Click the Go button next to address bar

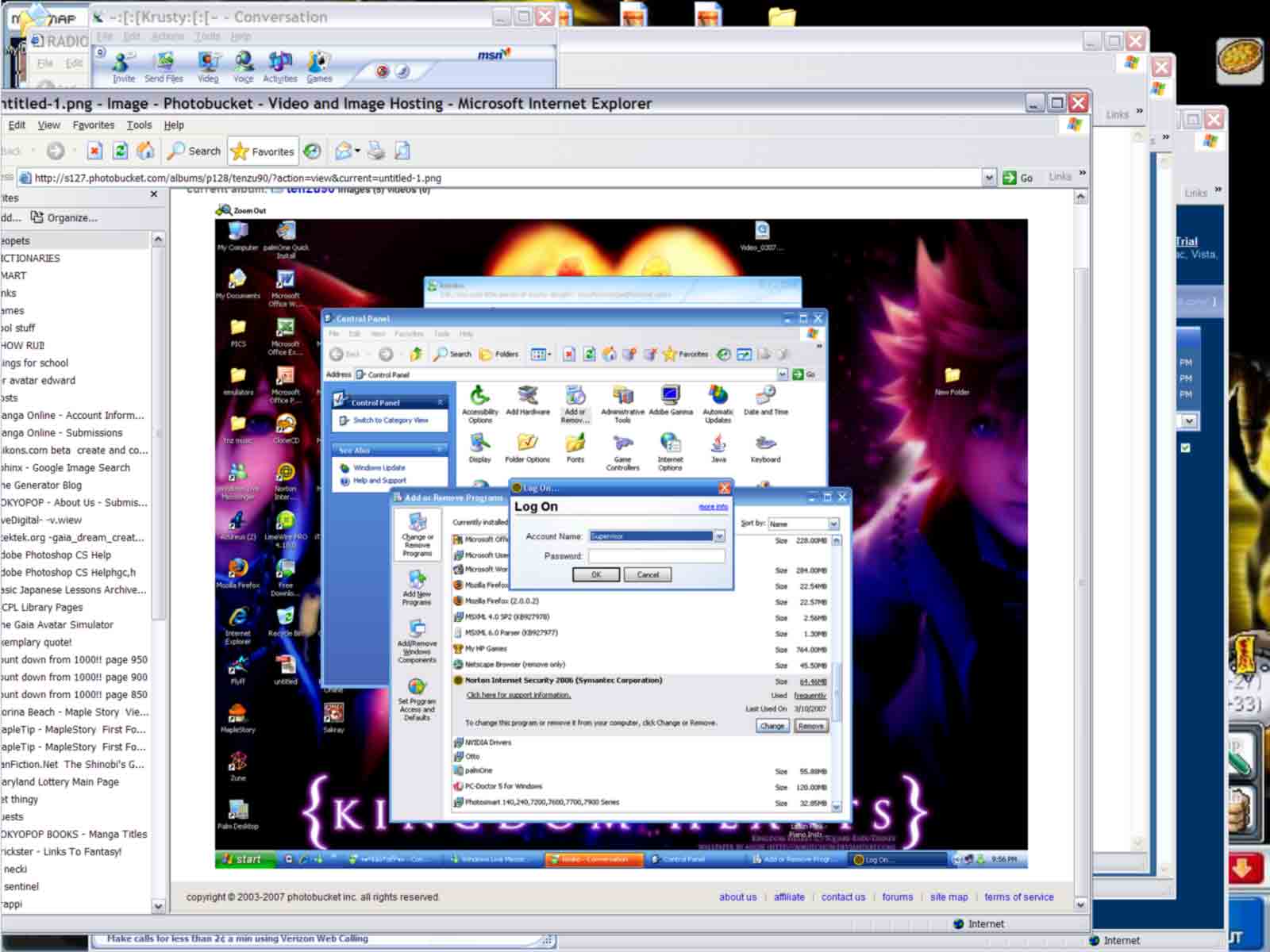tap(1018, 178)
